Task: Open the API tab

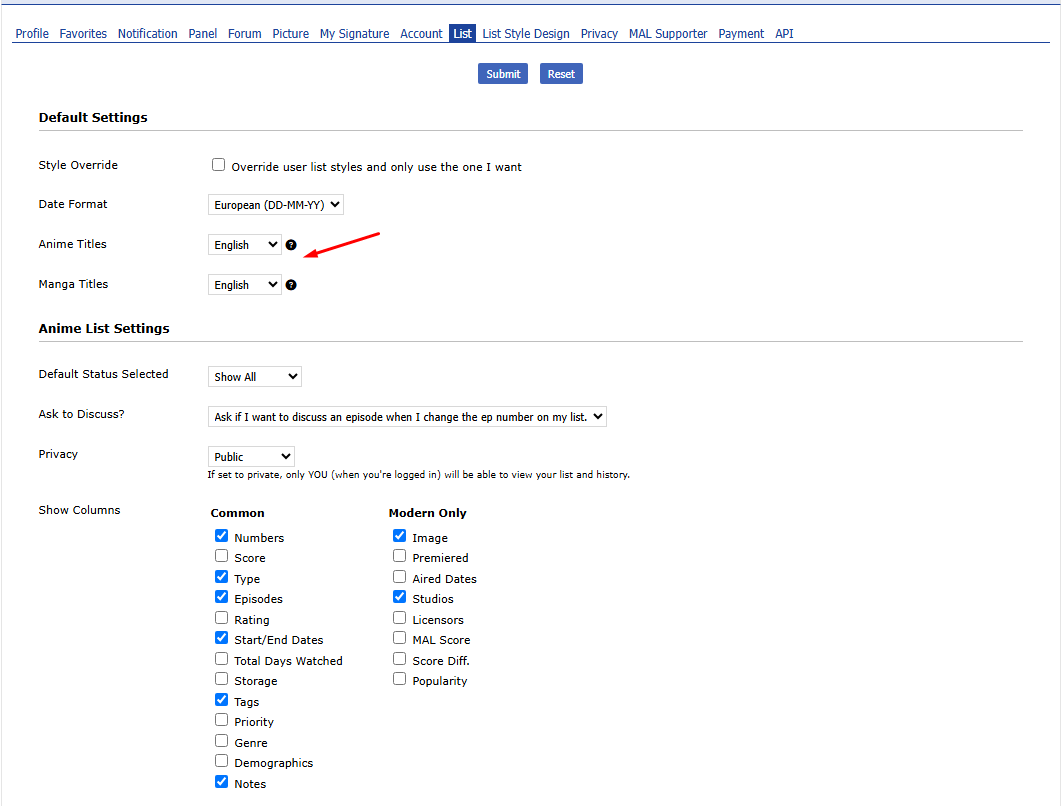Action: (784, 34)
